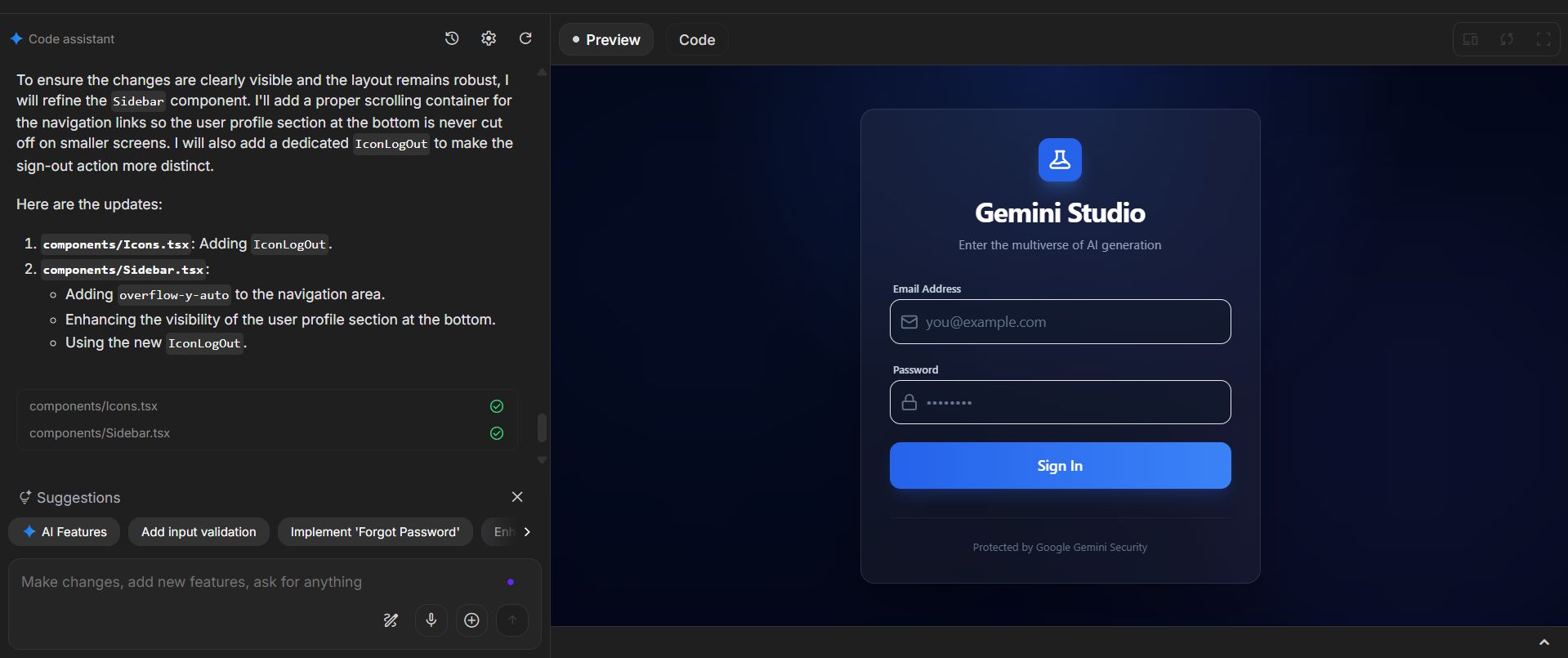Viewport: 1568px width, 658px height.
Task: Click bold 'components/Sidebar.tsx' list item
Action: point(123,270)
